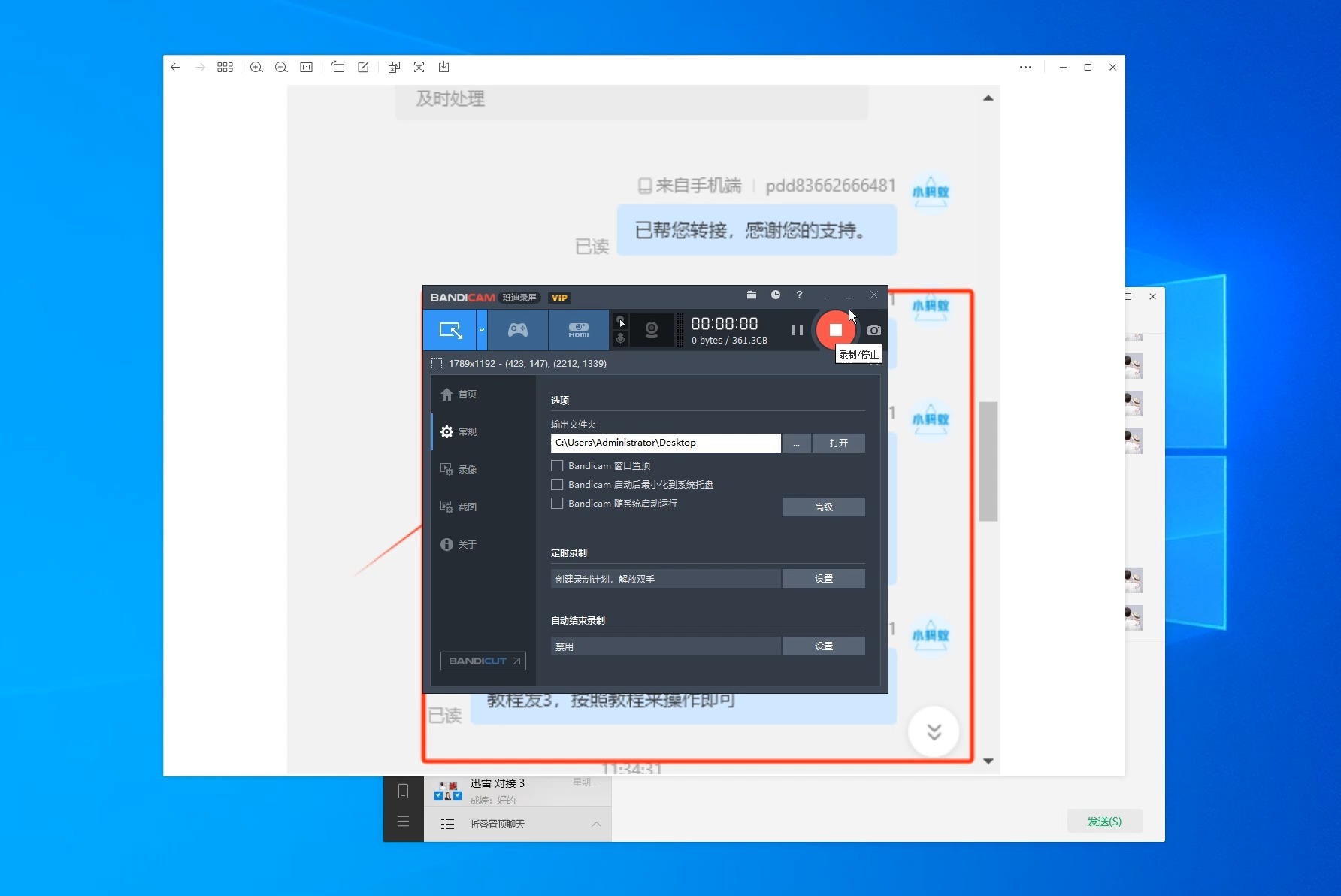Open the 迅雷 对接 3 chat row

(518, 791)
